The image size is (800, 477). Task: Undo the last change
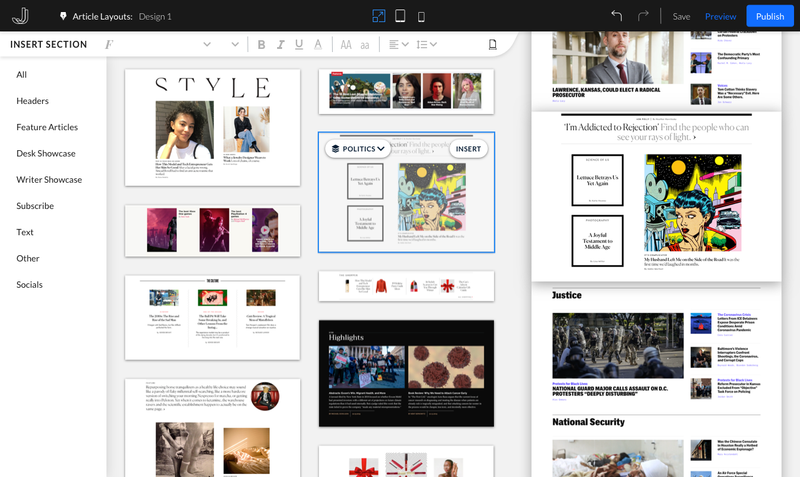617,16
